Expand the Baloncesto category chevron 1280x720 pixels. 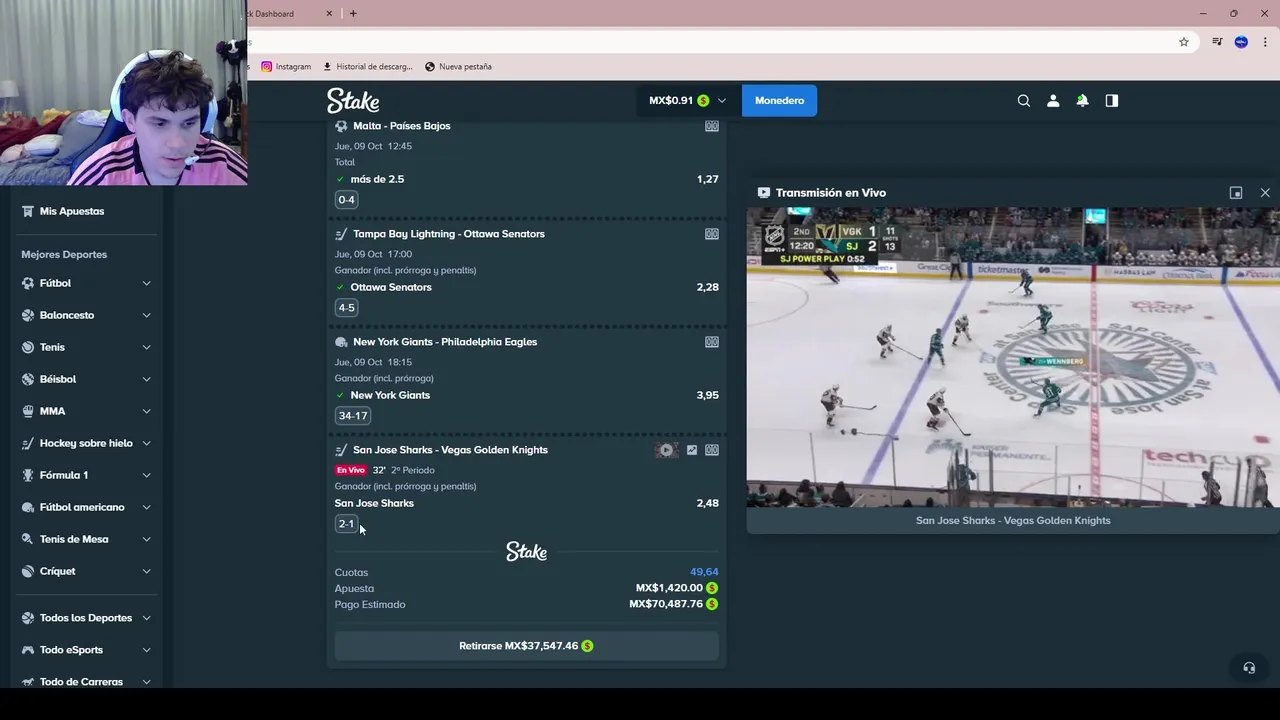146,315
